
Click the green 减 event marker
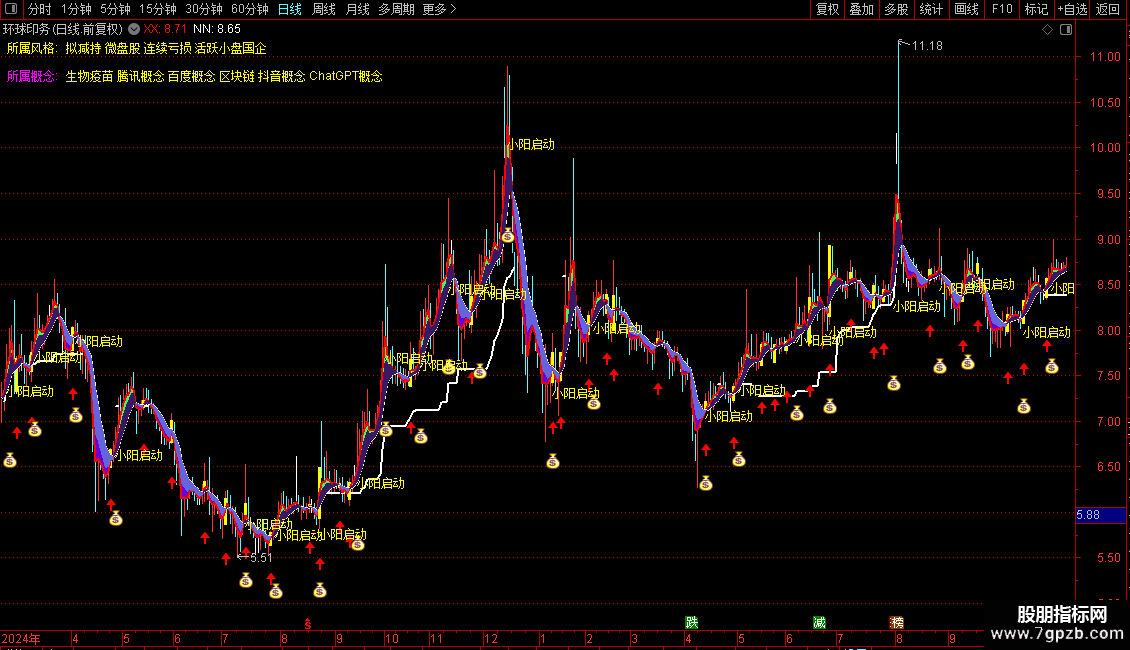[x=819, y=622]
